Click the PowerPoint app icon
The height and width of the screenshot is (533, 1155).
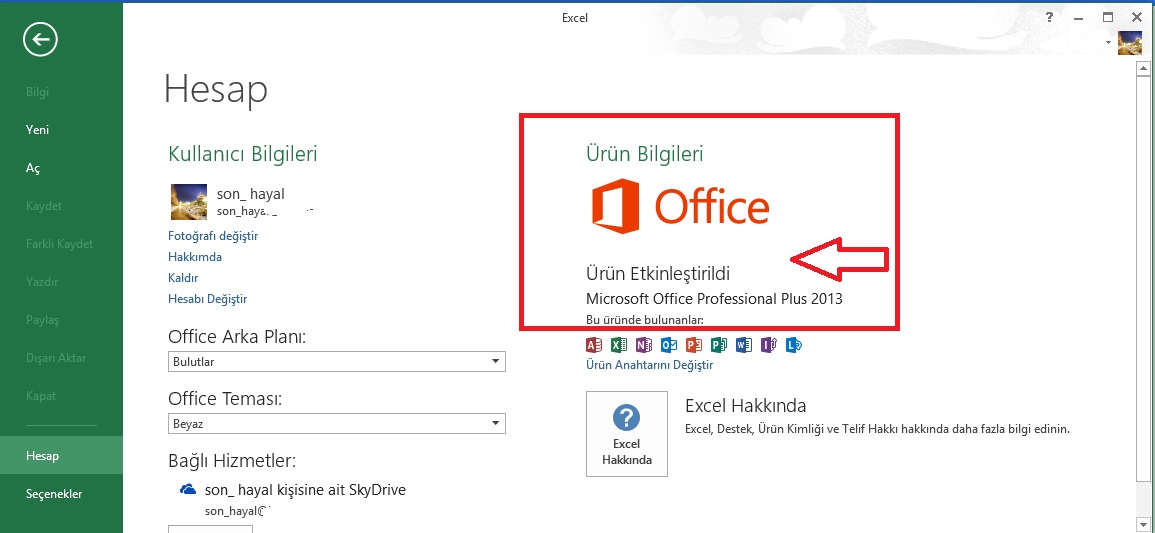(694, 344)
